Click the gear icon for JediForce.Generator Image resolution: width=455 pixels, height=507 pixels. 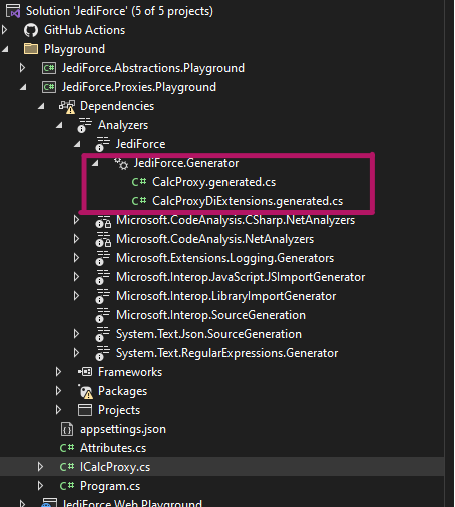121,163
